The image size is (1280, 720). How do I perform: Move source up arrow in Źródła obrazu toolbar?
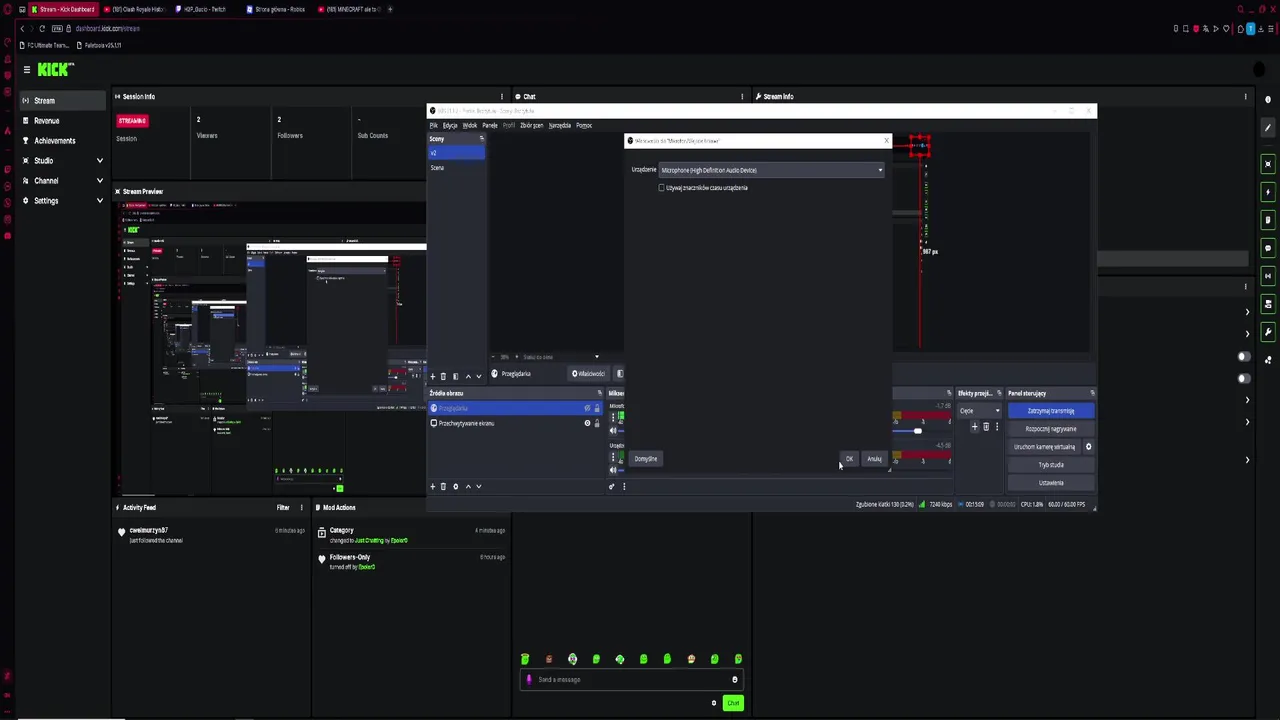tap(467, 487)
